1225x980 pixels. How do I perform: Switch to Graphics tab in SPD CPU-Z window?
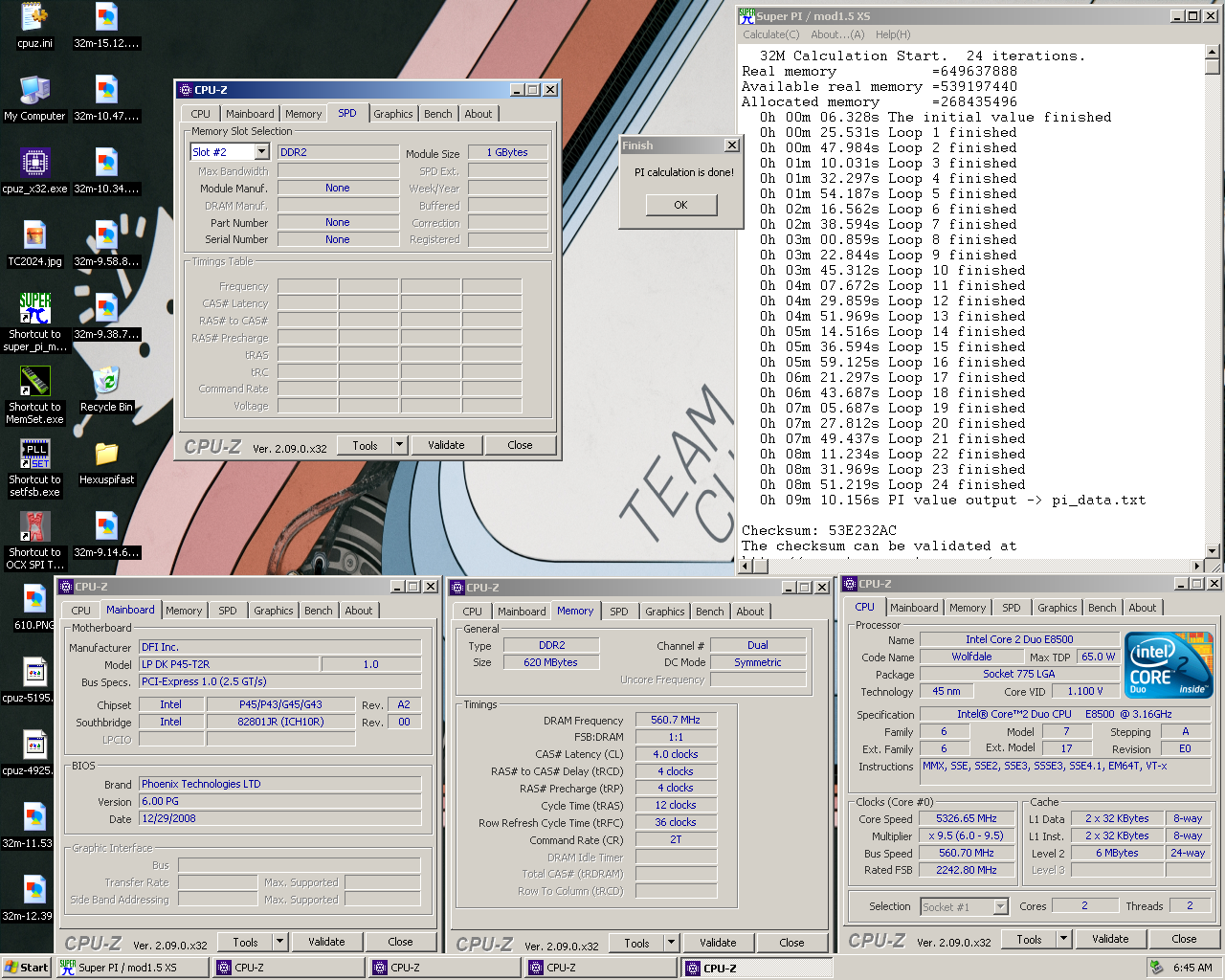pyautogui.click(x=393, y=114)
